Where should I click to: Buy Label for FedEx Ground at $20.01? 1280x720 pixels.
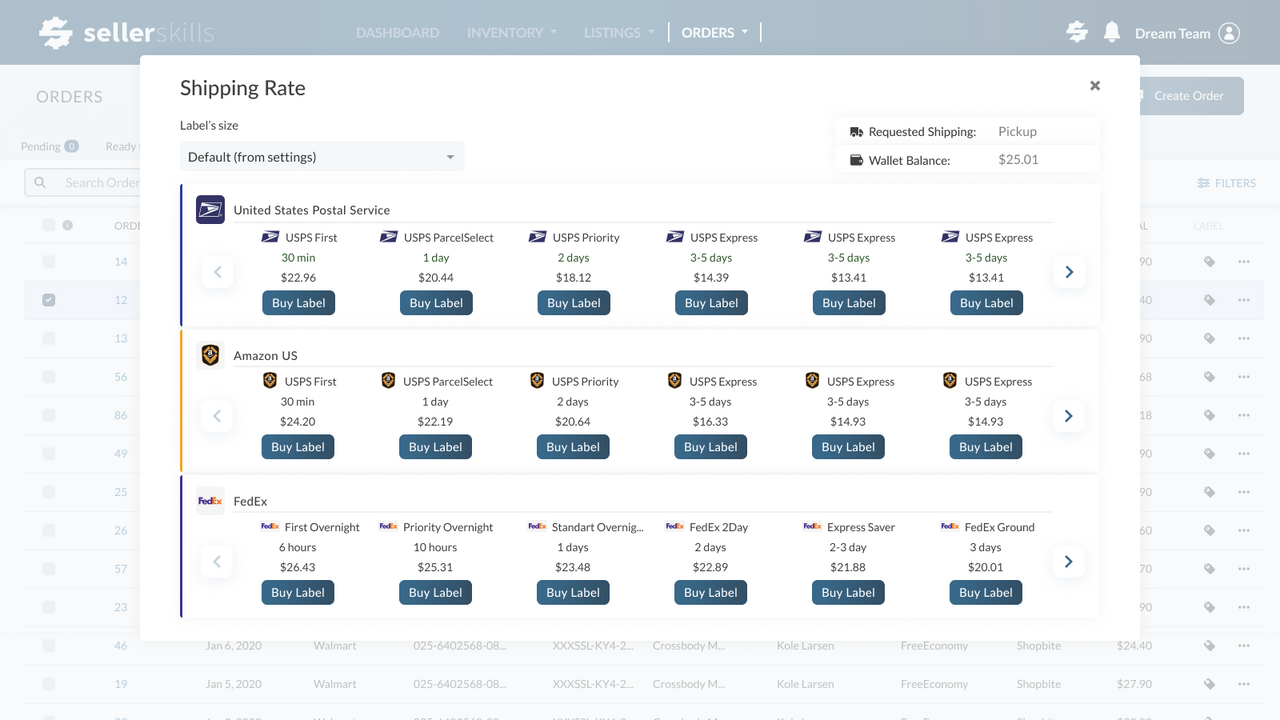coord(986,592)
